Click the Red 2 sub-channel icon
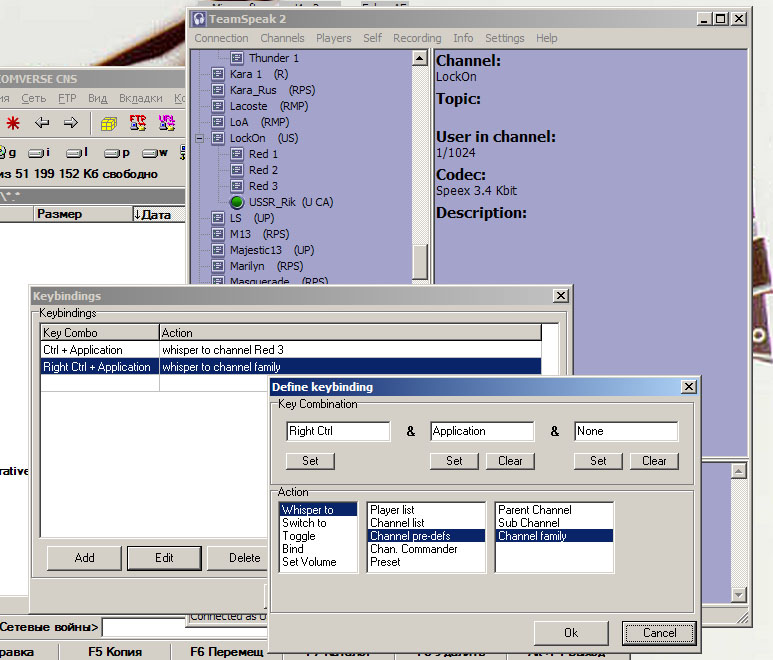The image size is (773, 660). coord(237,170)
